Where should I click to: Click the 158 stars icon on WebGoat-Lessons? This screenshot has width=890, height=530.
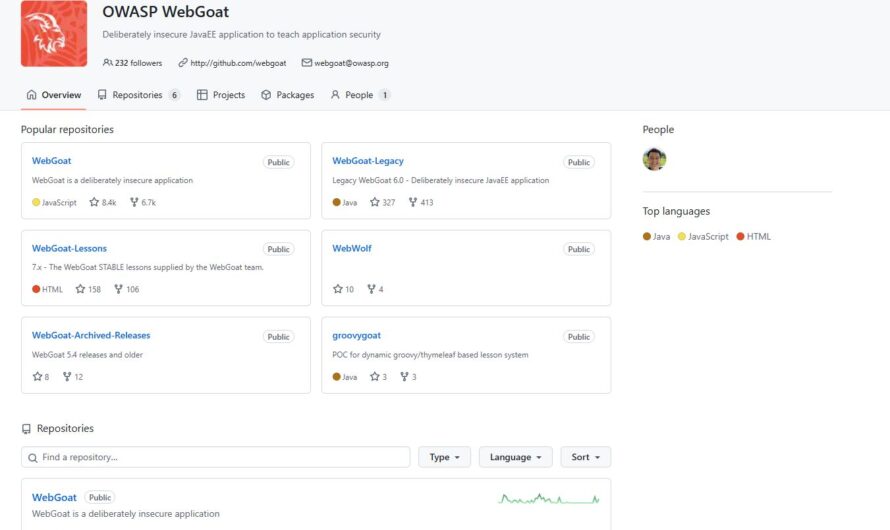point(81,289)
